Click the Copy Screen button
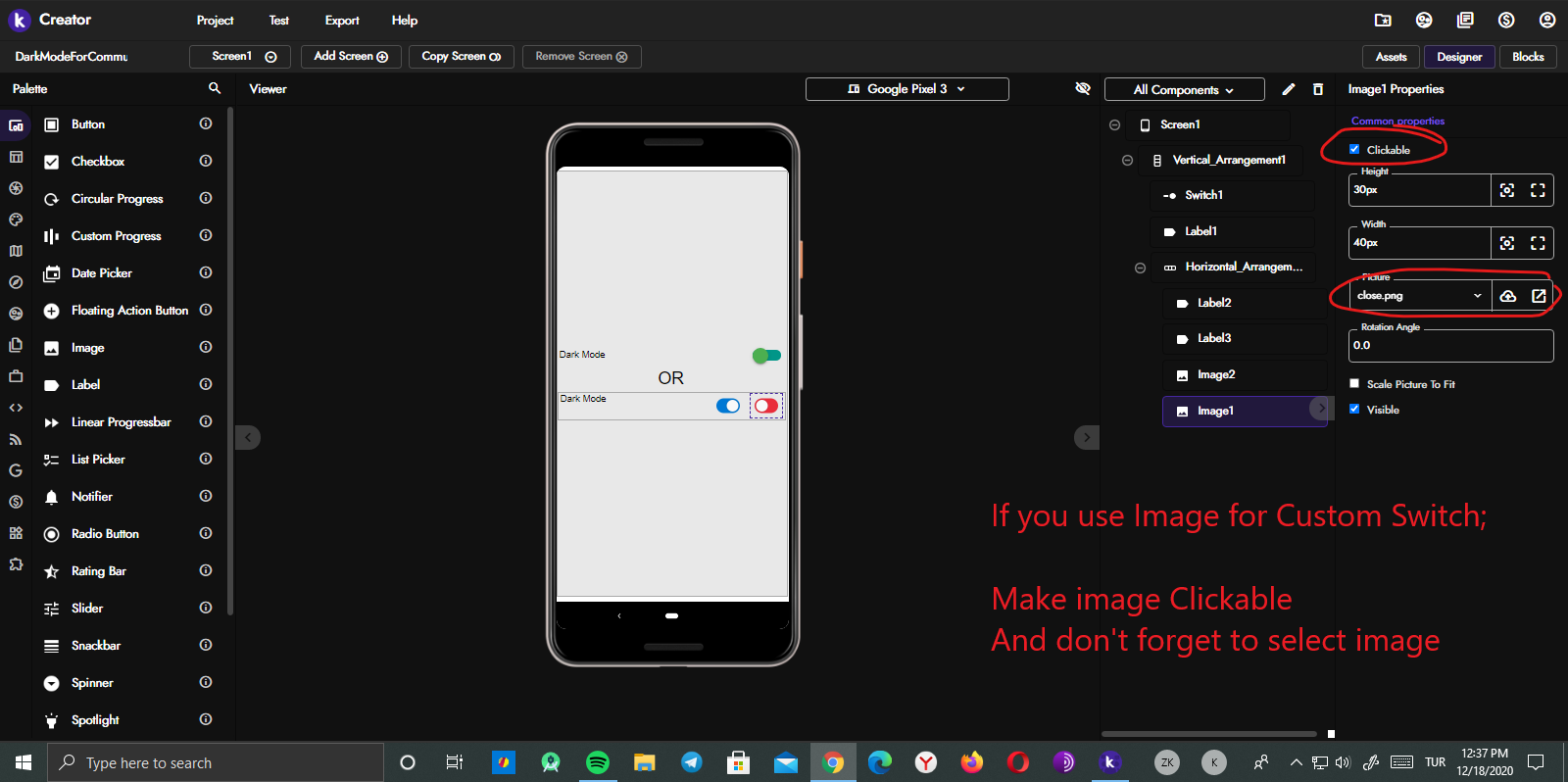1568x782 pixels. coord(461,57)
